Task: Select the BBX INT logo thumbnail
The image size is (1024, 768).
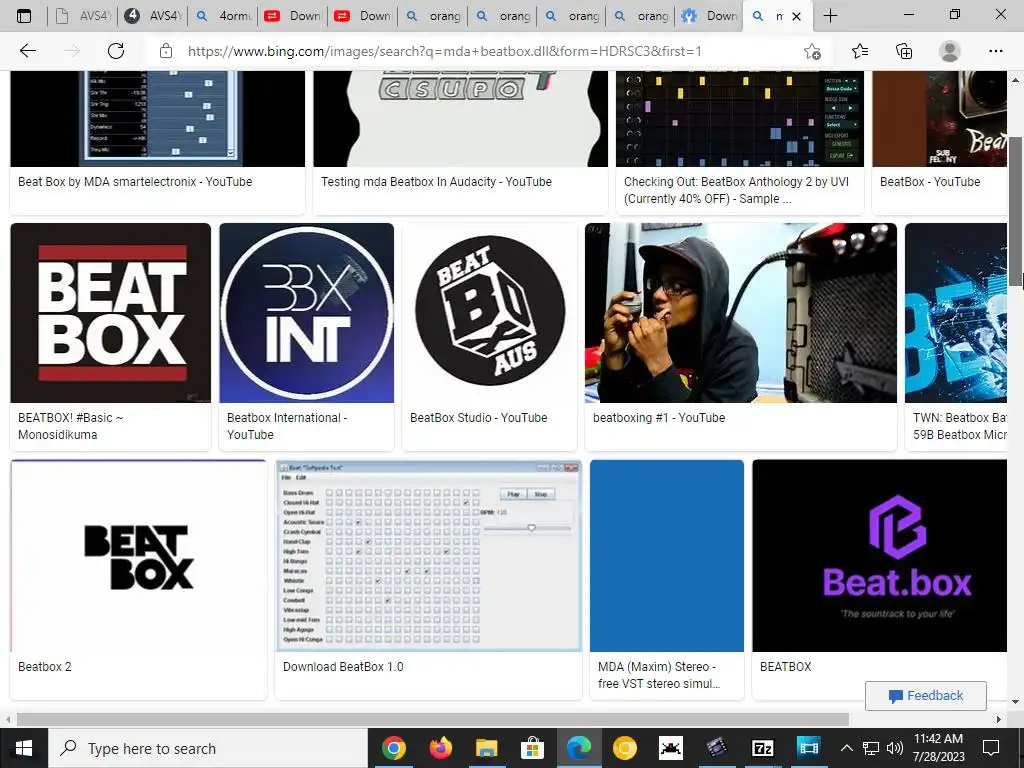Action: click(306, 313)
